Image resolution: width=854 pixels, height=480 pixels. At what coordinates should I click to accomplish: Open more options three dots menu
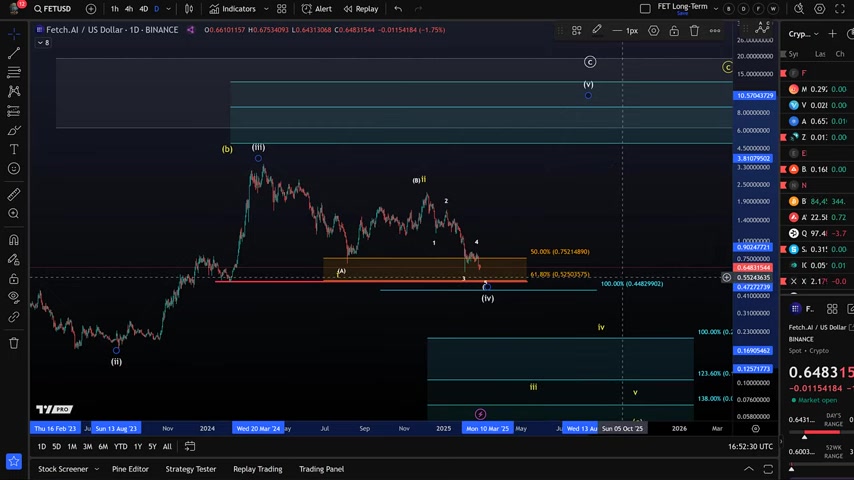point(715,31)
